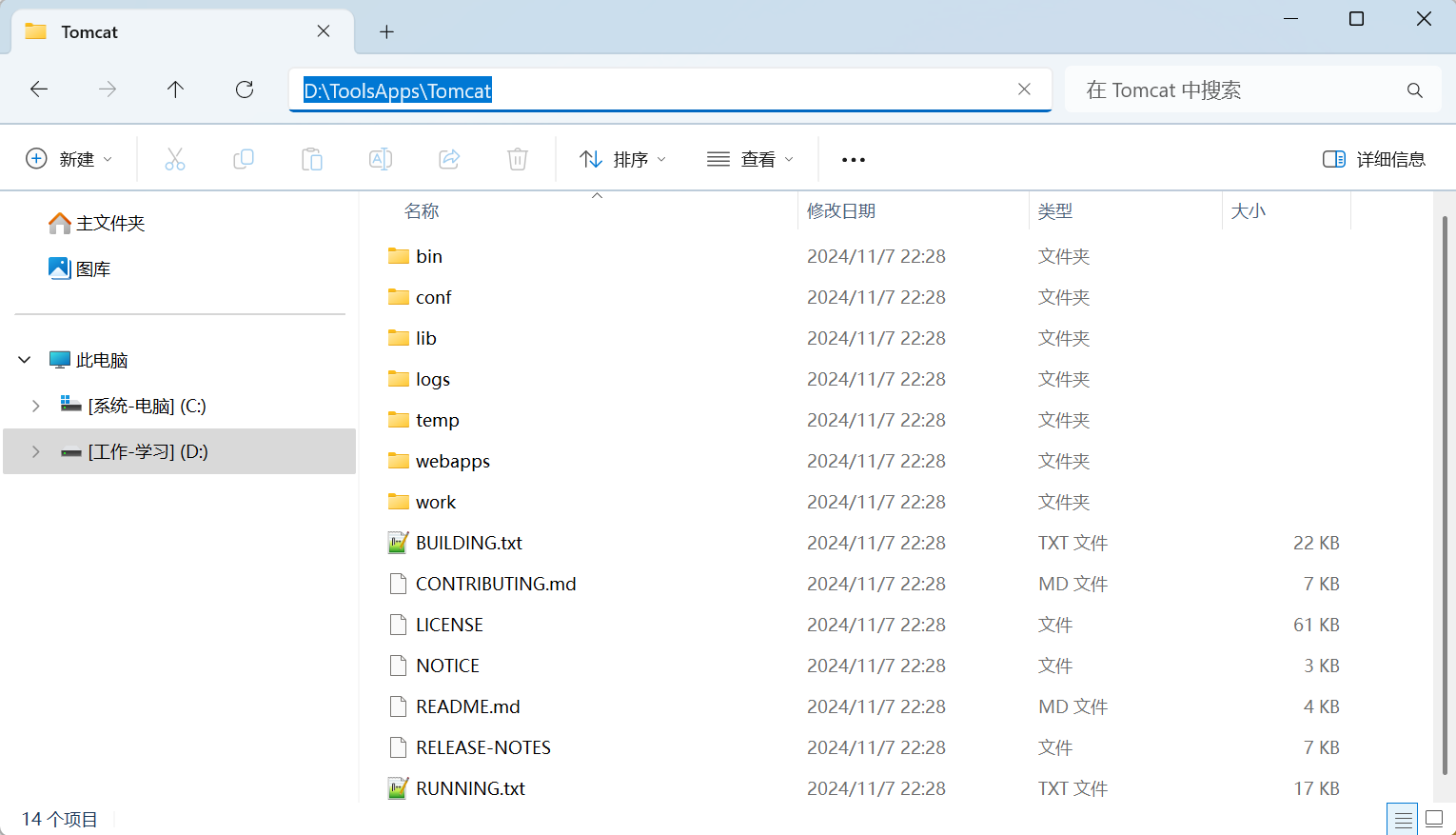
Task: Go back using the back arrow
Action: [39, 89]
